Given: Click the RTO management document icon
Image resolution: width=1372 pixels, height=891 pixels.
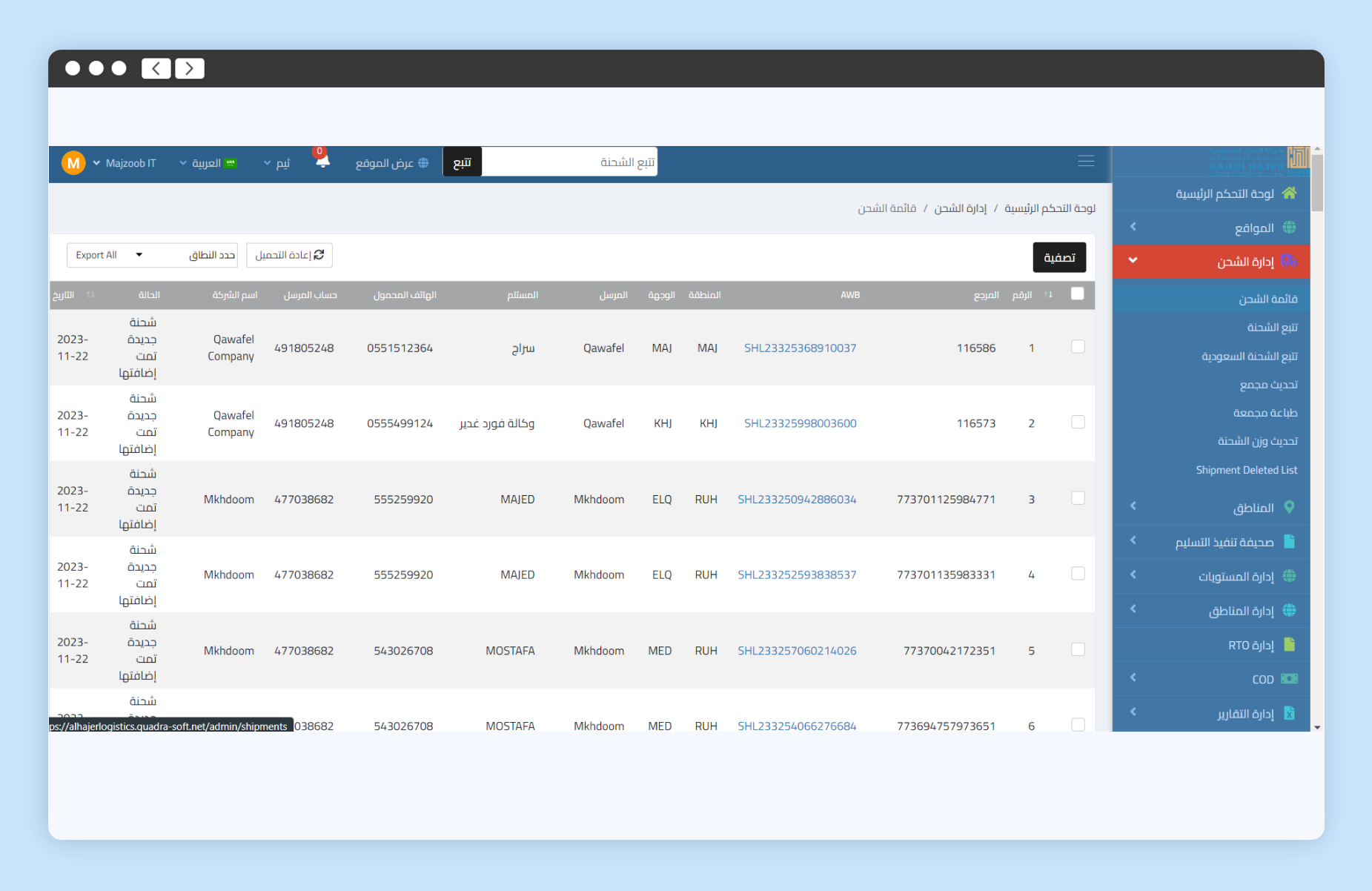Looking at the screenshot, I should [1289, 645].
